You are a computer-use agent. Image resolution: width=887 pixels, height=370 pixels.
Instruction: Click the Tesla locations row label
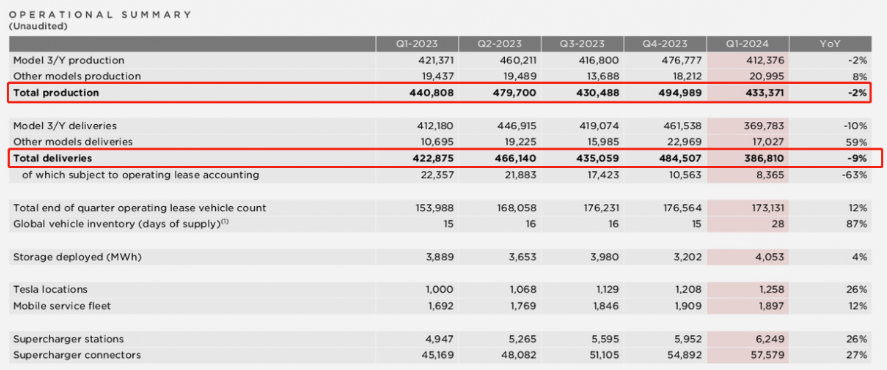50,290
